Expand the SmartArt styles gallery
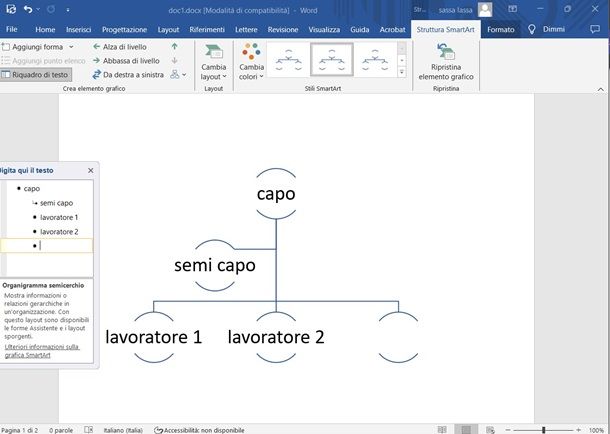 coord(401,72)
